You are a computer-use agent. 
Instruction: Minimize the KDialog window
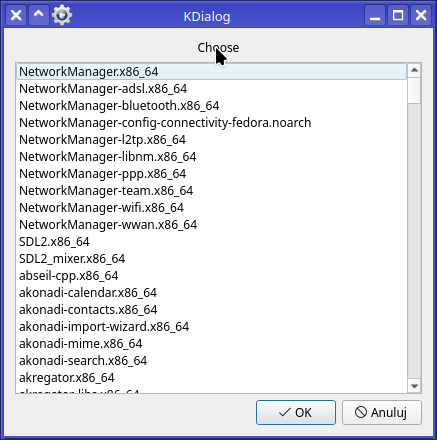(375, 15)
